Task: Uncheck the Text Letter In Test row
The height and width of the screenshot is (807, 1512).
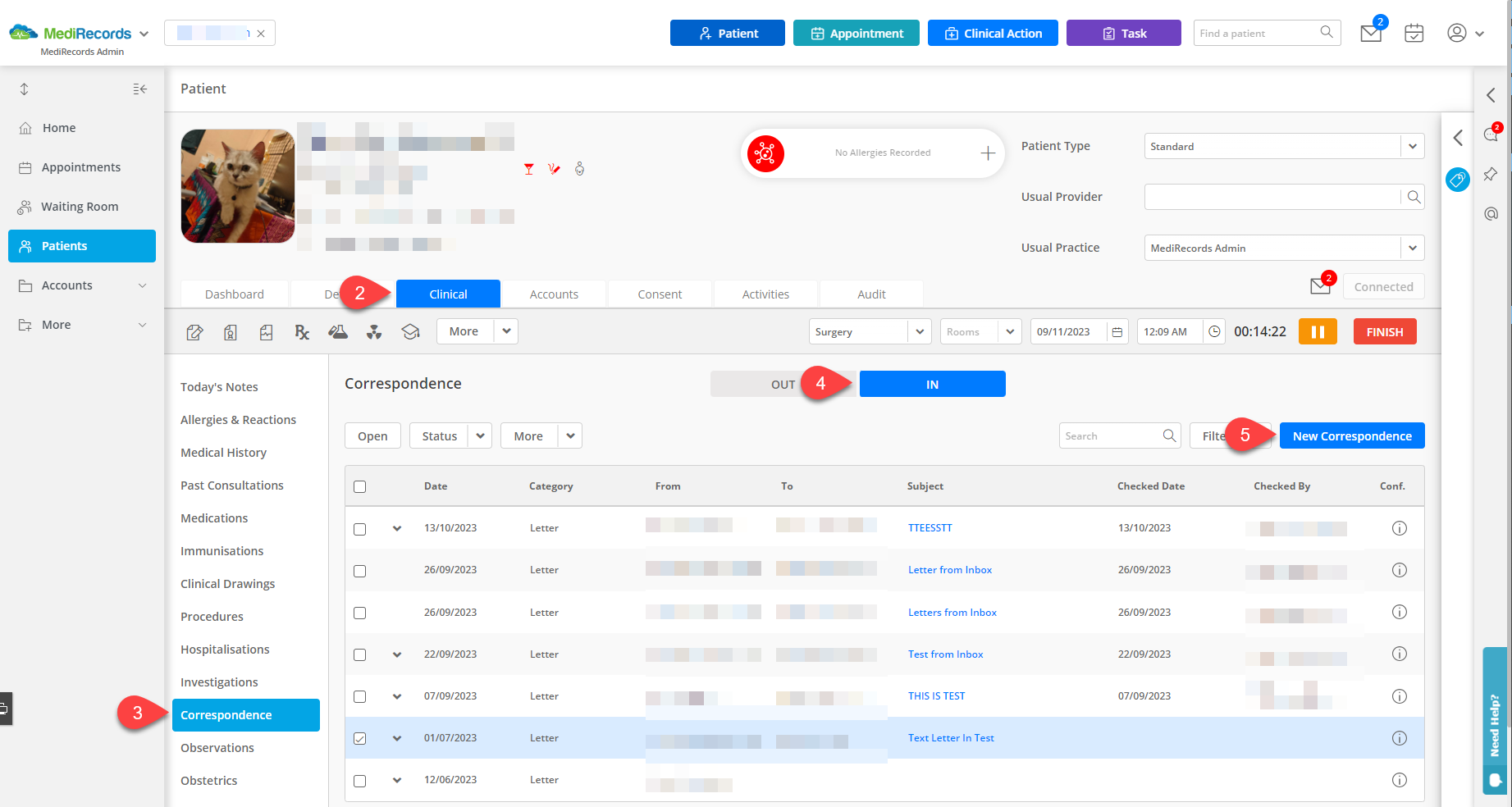Action: tap(359, 738)
